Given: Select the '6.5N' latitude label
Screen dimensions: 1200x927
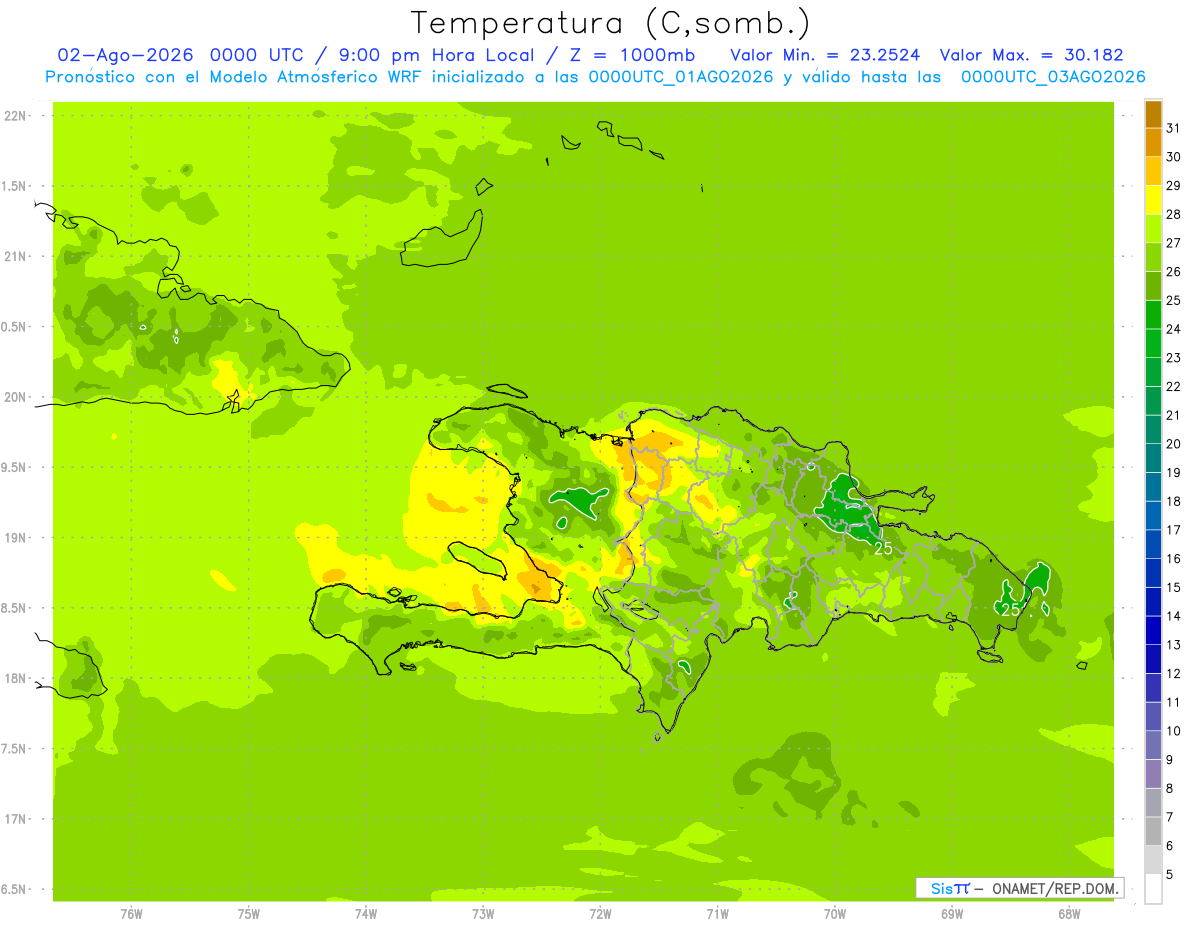Looking at the screenshot, I should [x=14, y=889].
